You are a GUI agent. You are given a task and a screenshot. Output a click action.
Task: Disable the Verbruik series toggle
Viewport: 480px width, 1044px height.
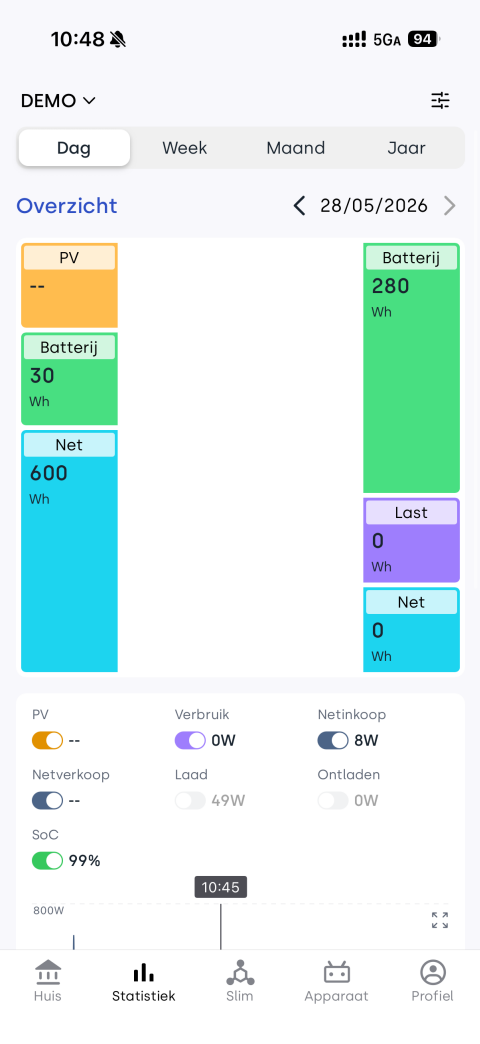coord(190,740)
